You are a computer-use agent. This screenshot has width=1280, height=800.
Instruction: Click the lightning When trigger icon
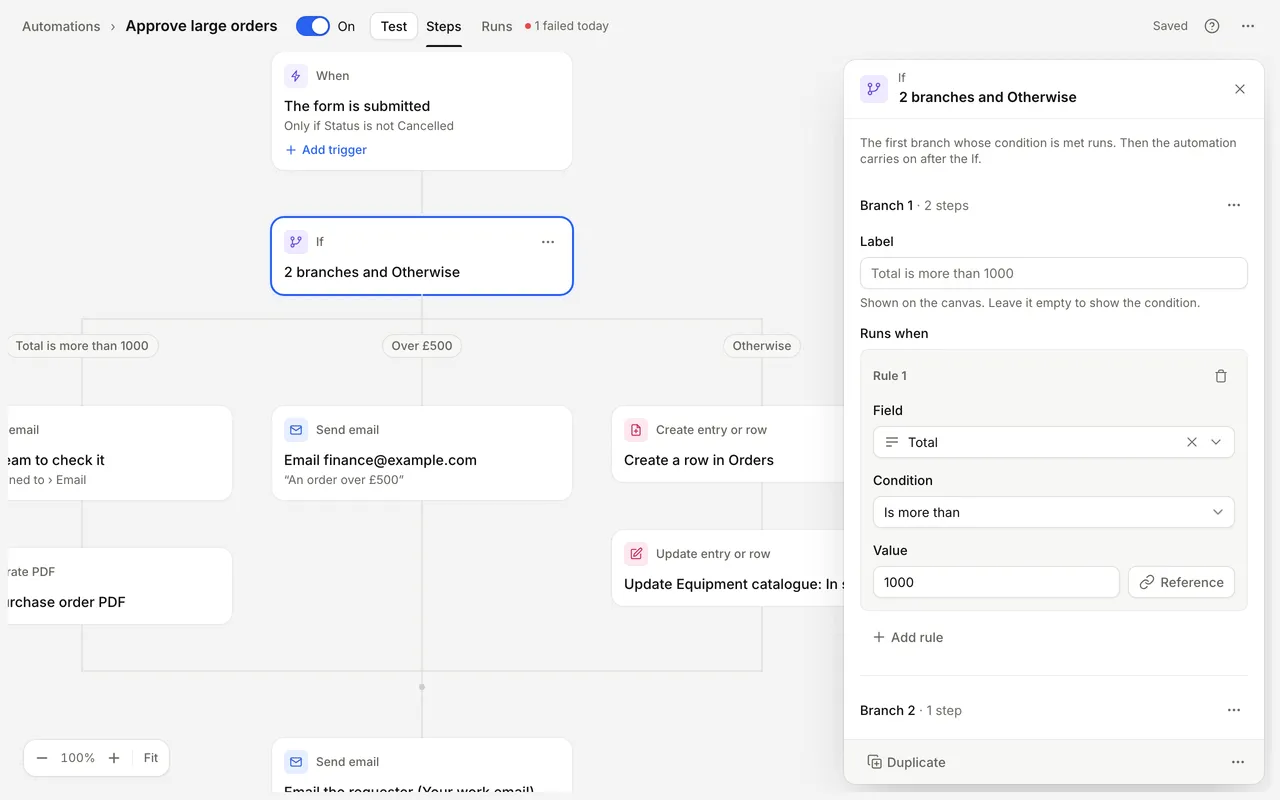pos(296,76)
